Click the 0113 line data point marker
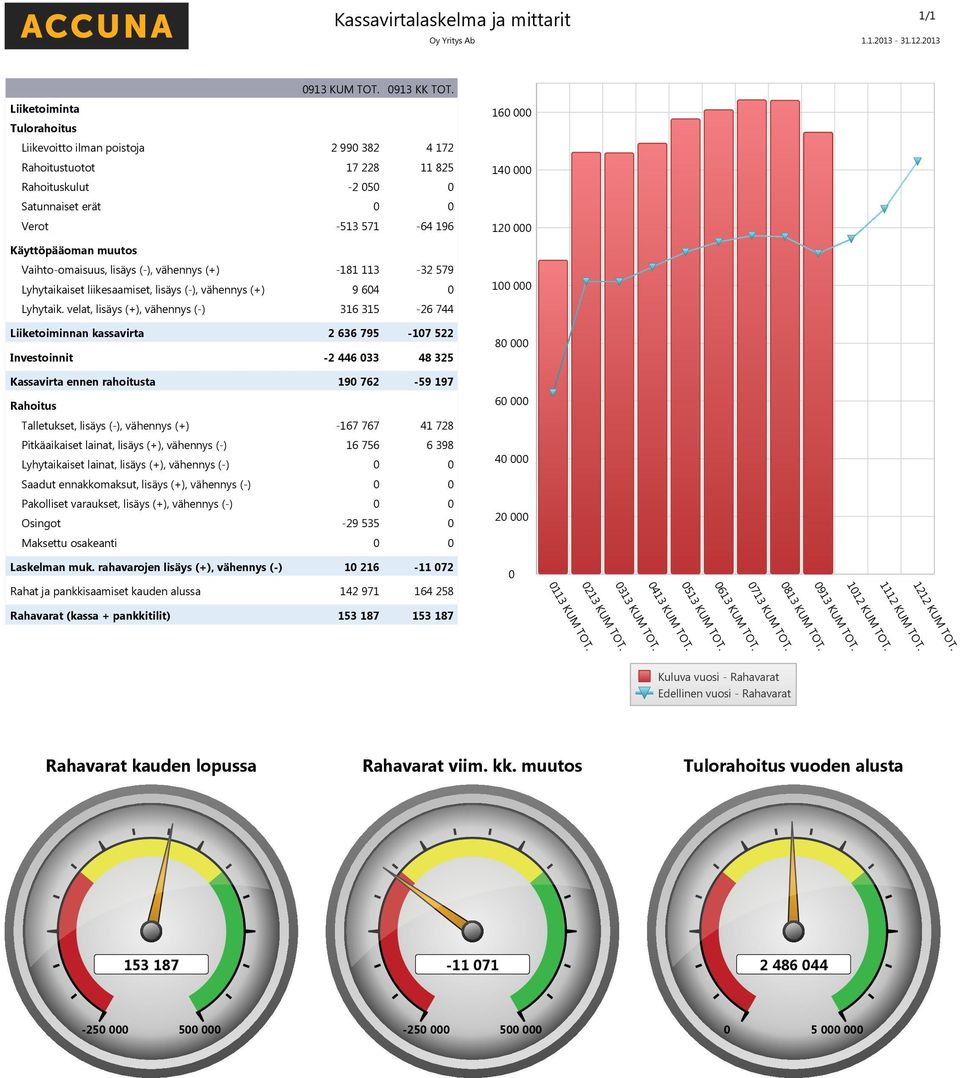This screenshot has width=960, height=1078. coord(553,391)
